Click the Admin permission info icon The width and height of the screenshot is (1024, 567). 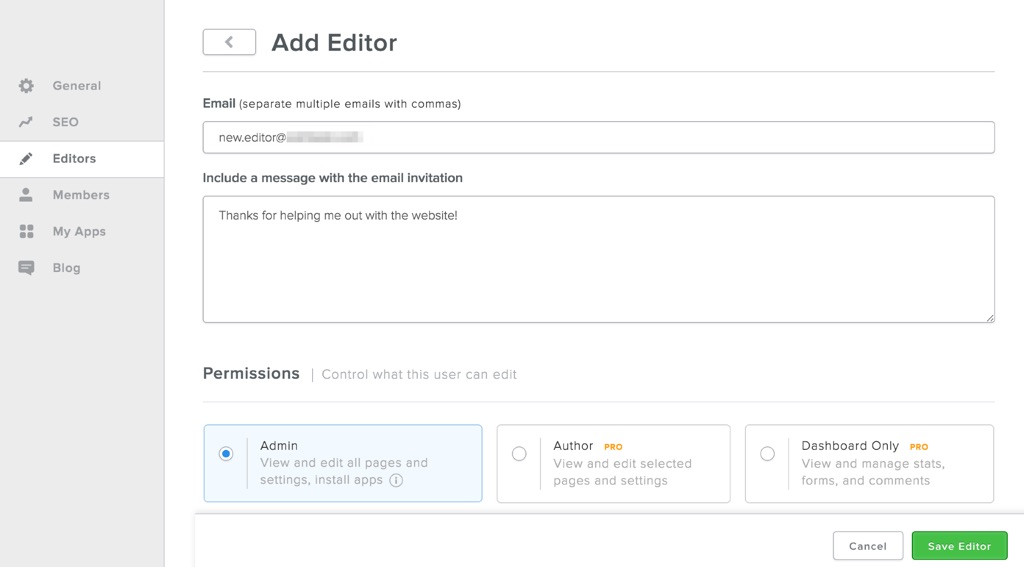[x=396, y=481]
